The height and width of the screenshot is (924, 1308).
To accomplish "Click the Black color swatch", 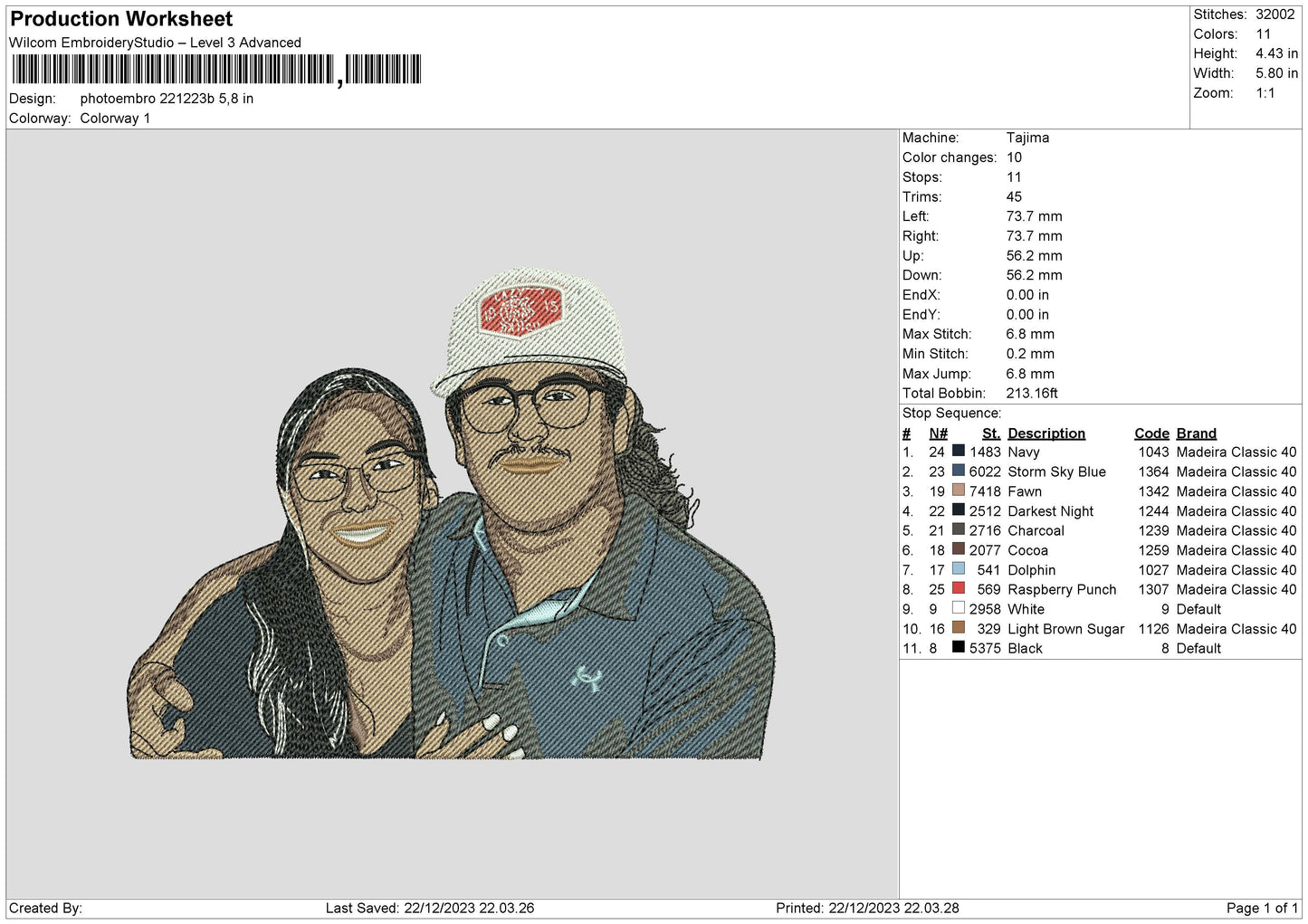I will coord(958,647).
